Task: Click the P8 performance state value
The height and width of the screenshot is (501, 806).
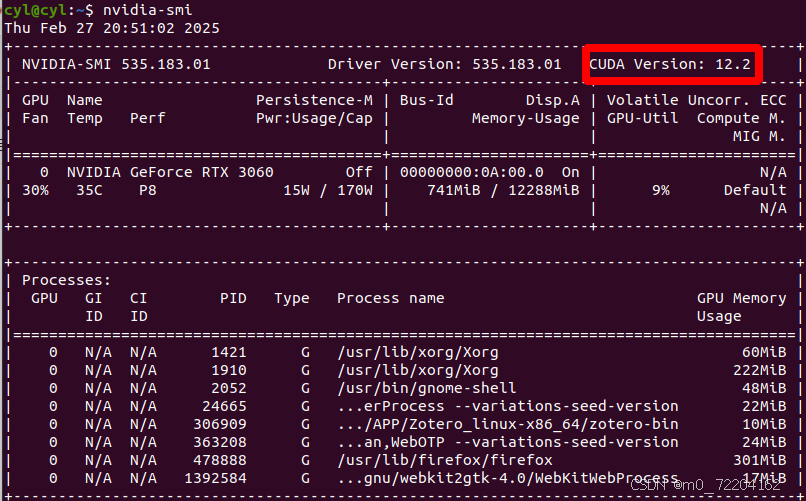Action: click(148, 191)
